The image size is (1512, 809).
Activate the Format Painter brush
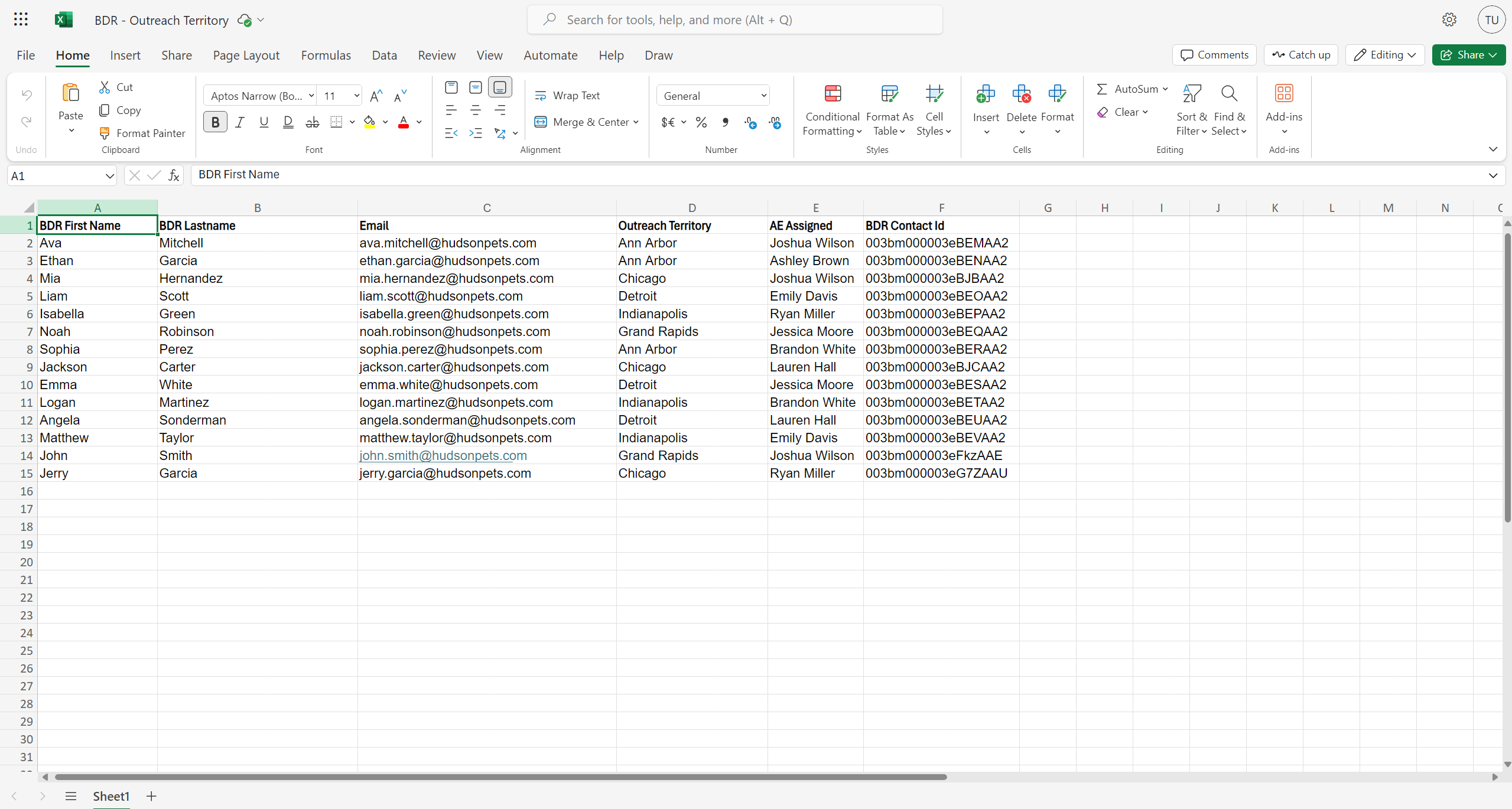pos(105,133)
